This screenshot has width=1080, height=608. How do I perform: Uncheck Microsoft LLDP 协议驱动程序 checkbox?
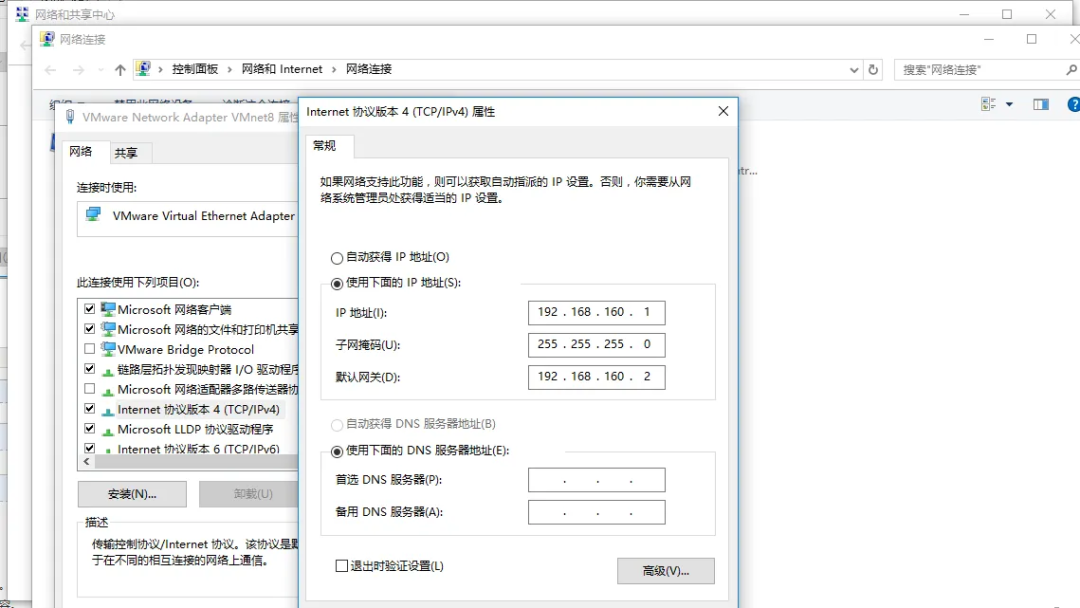90,428
